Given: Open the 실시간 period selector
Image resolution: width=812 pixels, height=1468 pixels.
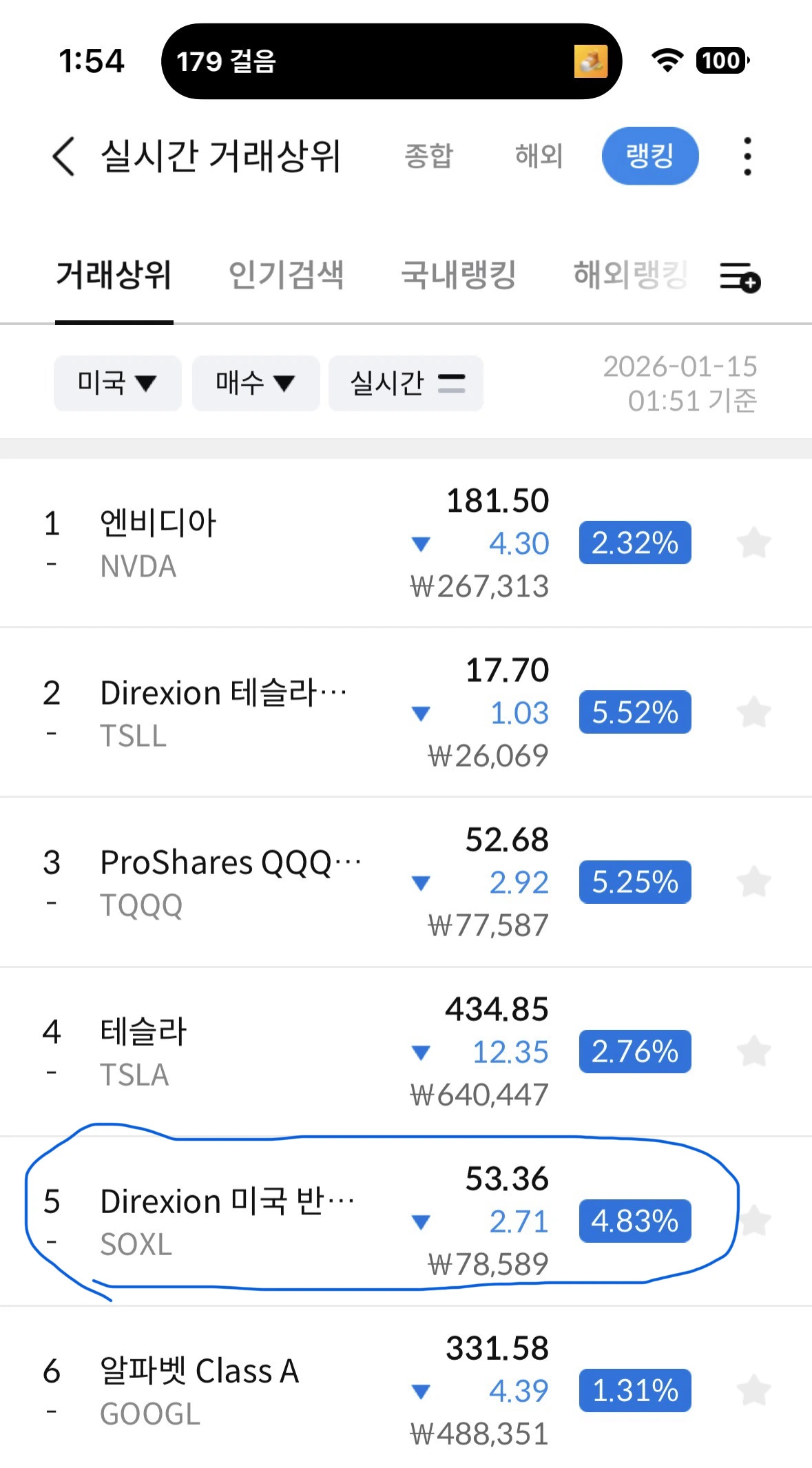Looking at the screenshot, I should click(x=406, y=383).
